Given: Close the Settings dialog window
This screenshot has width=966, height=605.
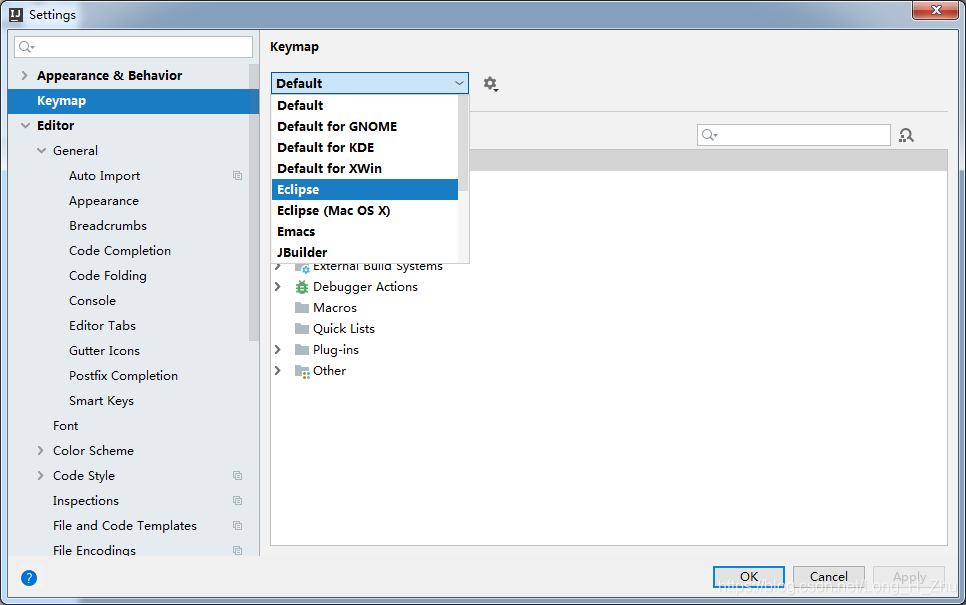Looking at the screenshot, I should 935,10.
